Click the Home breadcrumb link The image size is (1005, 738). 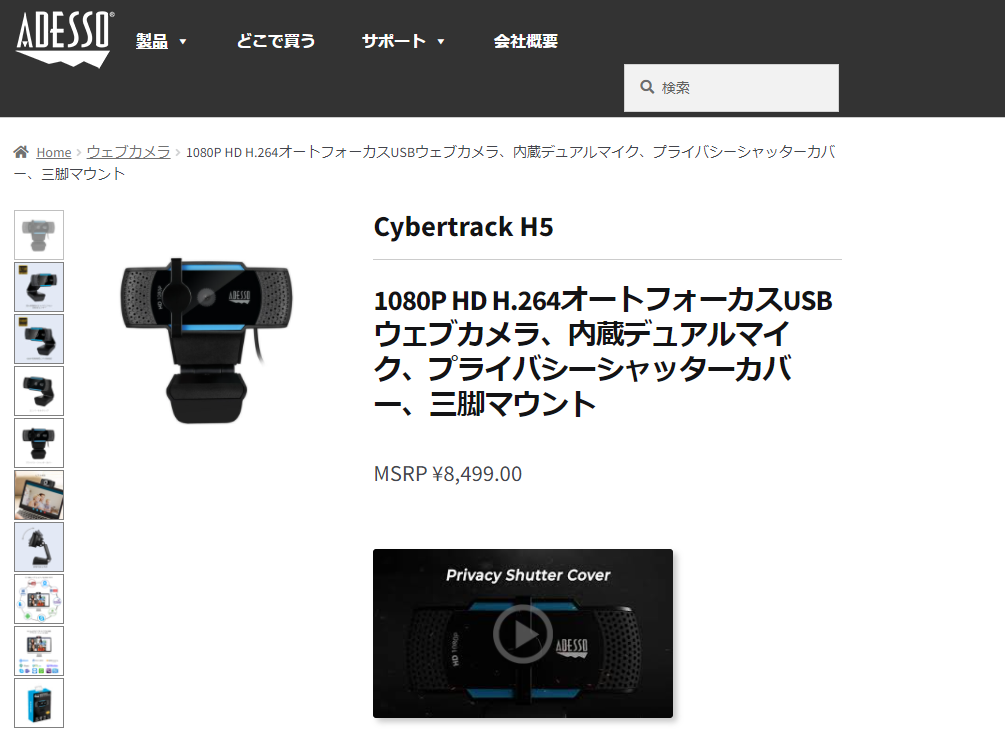pos(54,153)
